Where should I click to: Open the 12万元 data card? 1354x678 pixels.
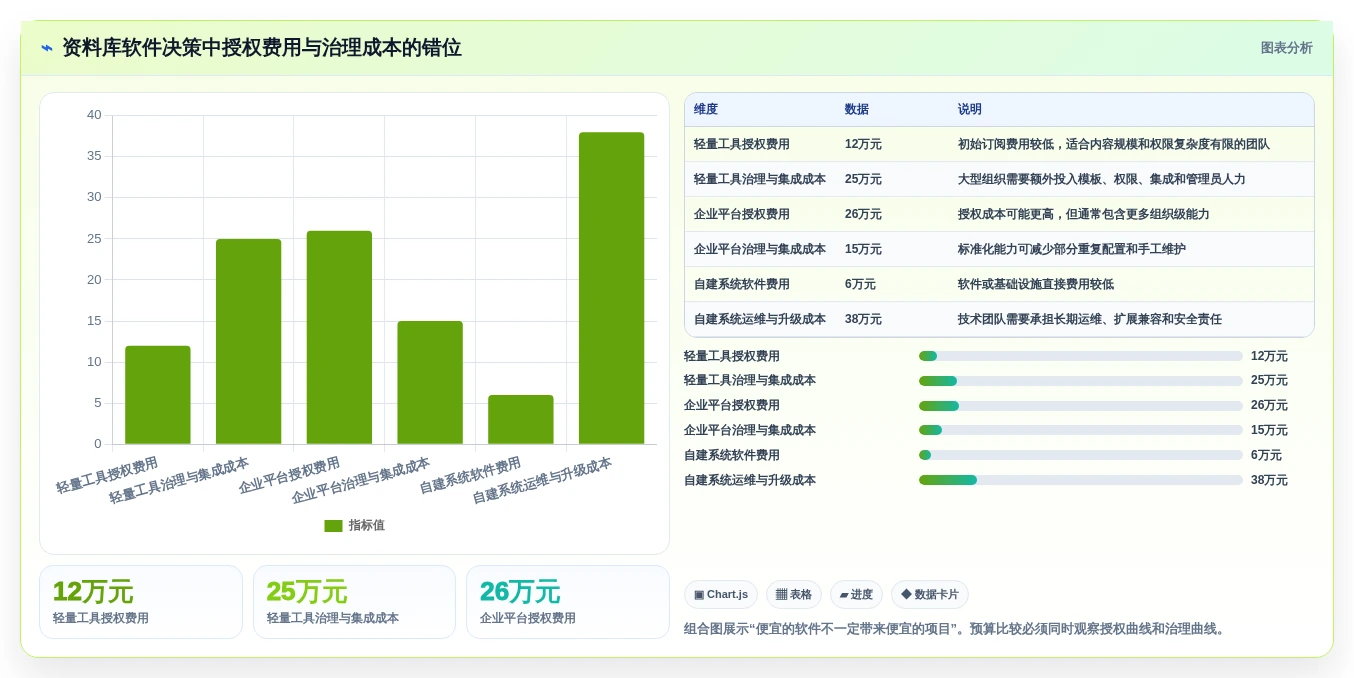pyautogui.click(x=141, y=602)
